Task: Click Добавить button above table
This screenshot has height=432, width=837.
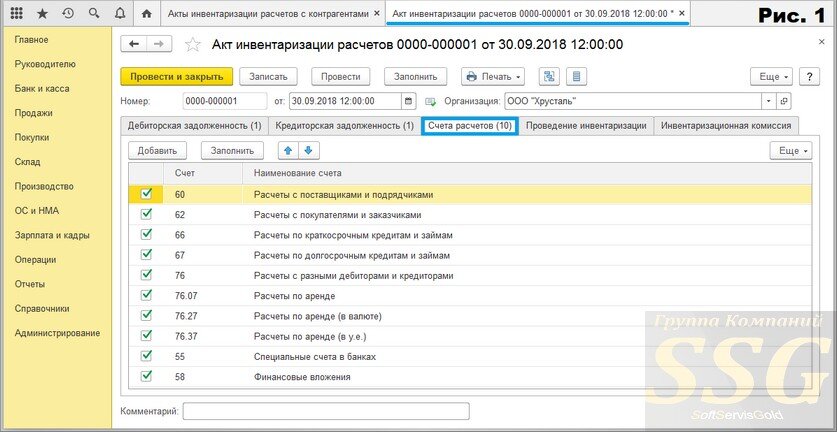Action: click(157, 151)
